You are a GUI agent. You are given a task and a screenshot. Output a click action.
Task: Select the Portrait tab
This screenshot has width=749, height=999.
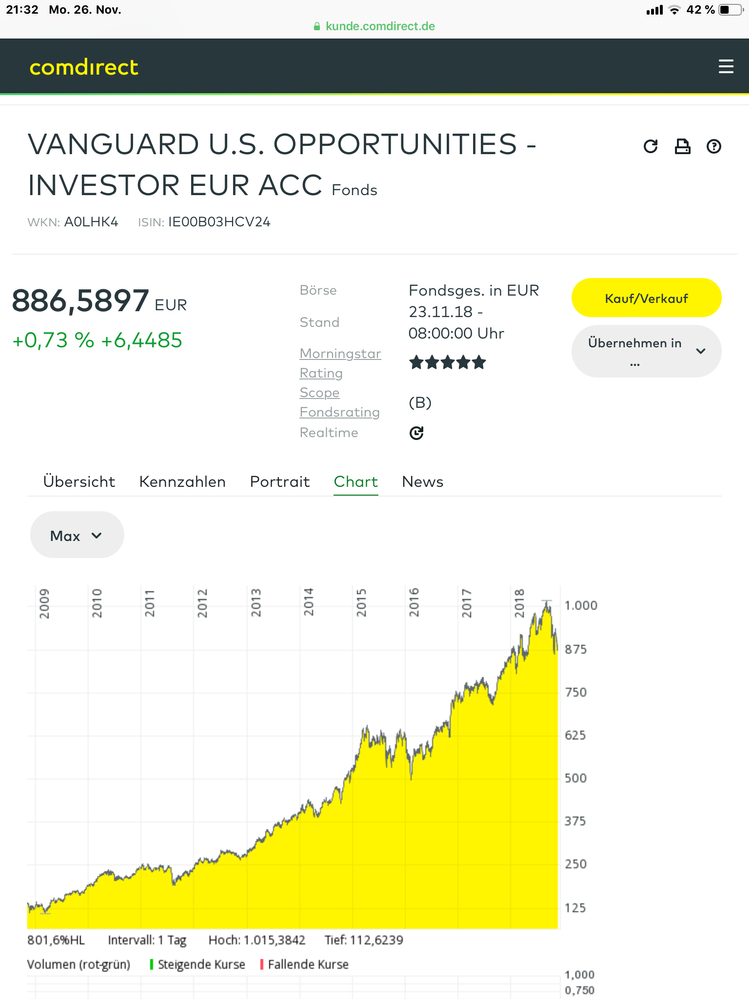coord(280,482)
